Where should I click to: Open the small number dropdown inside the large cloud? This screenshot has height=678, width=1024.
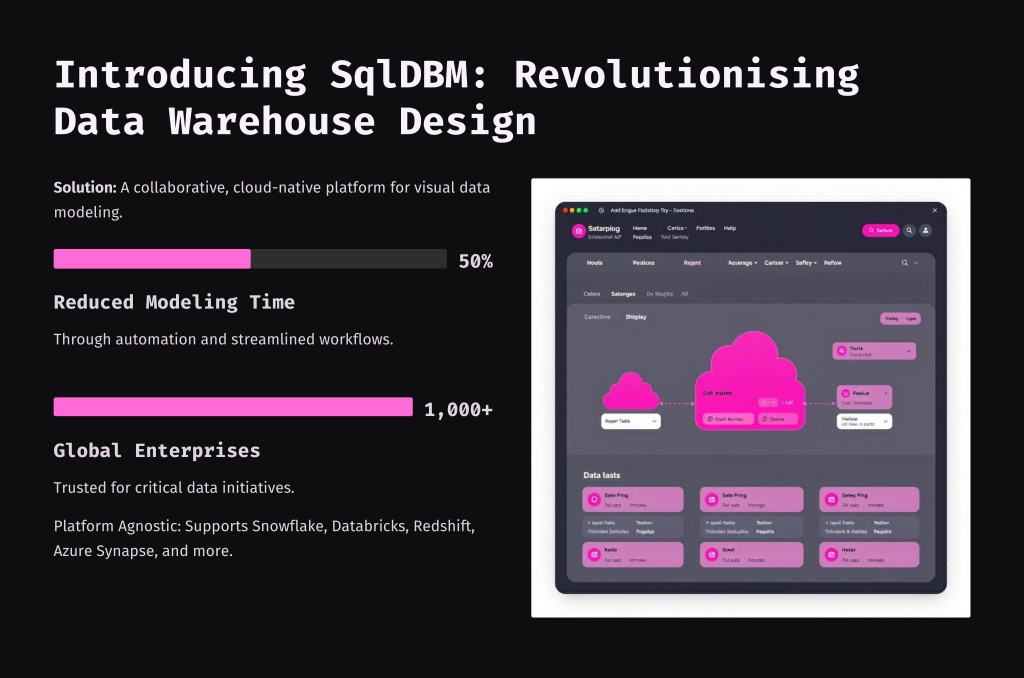coord(768,402)
